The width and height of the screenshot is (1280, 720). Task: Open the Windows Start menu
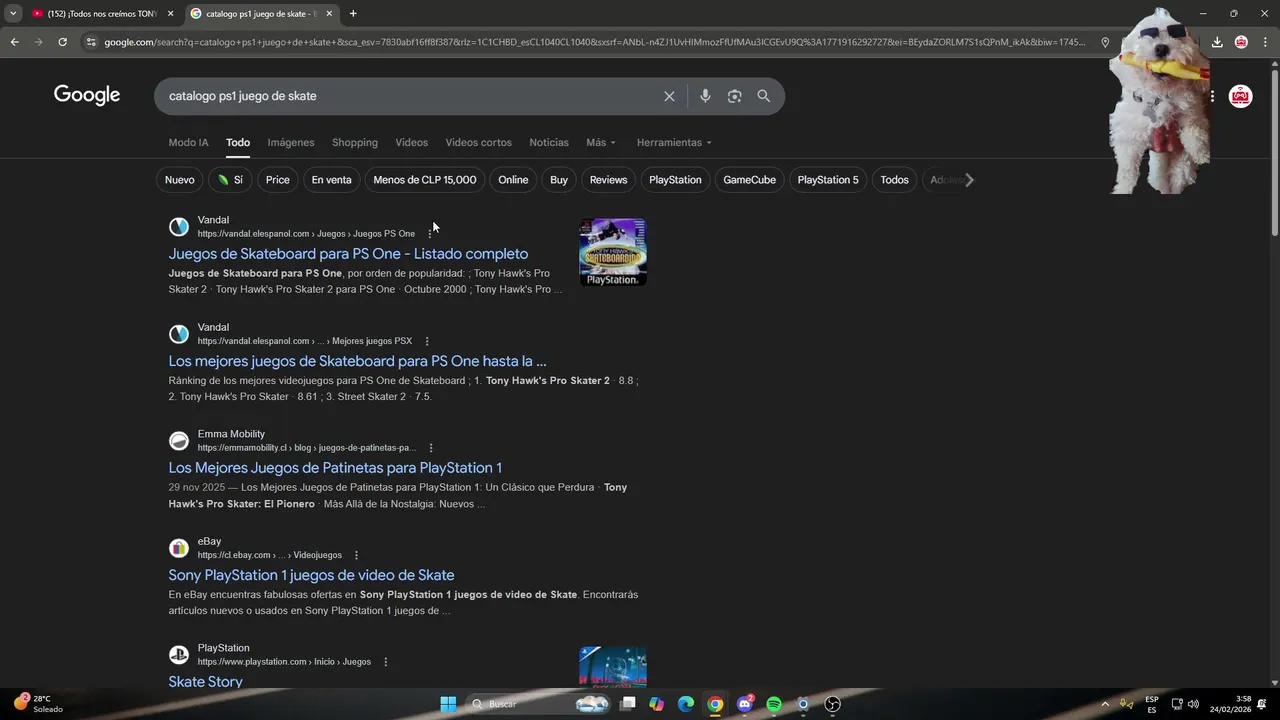click(448, 704)
